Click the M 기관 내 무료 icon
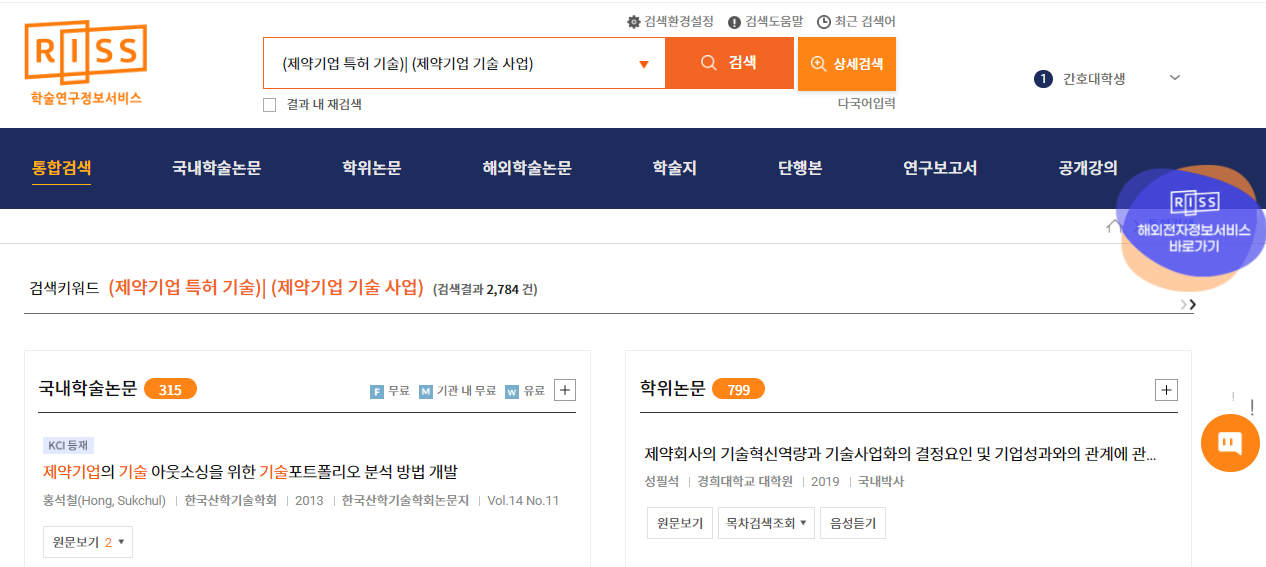The height and width of the screenshot is (567, 1266). coord(426,391)
